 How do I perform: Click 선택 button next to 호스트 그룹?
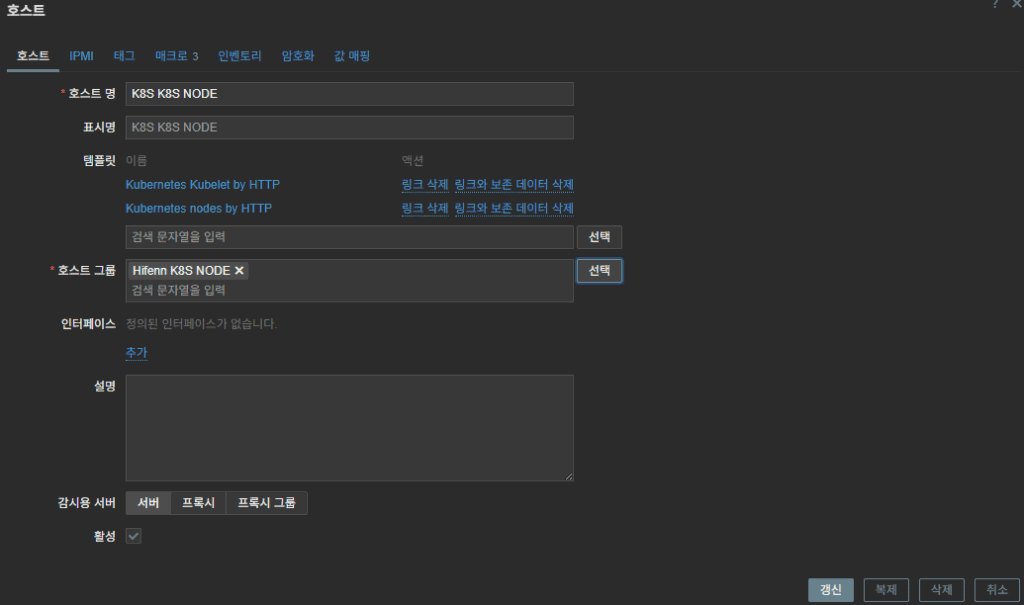tap(599, 271)
